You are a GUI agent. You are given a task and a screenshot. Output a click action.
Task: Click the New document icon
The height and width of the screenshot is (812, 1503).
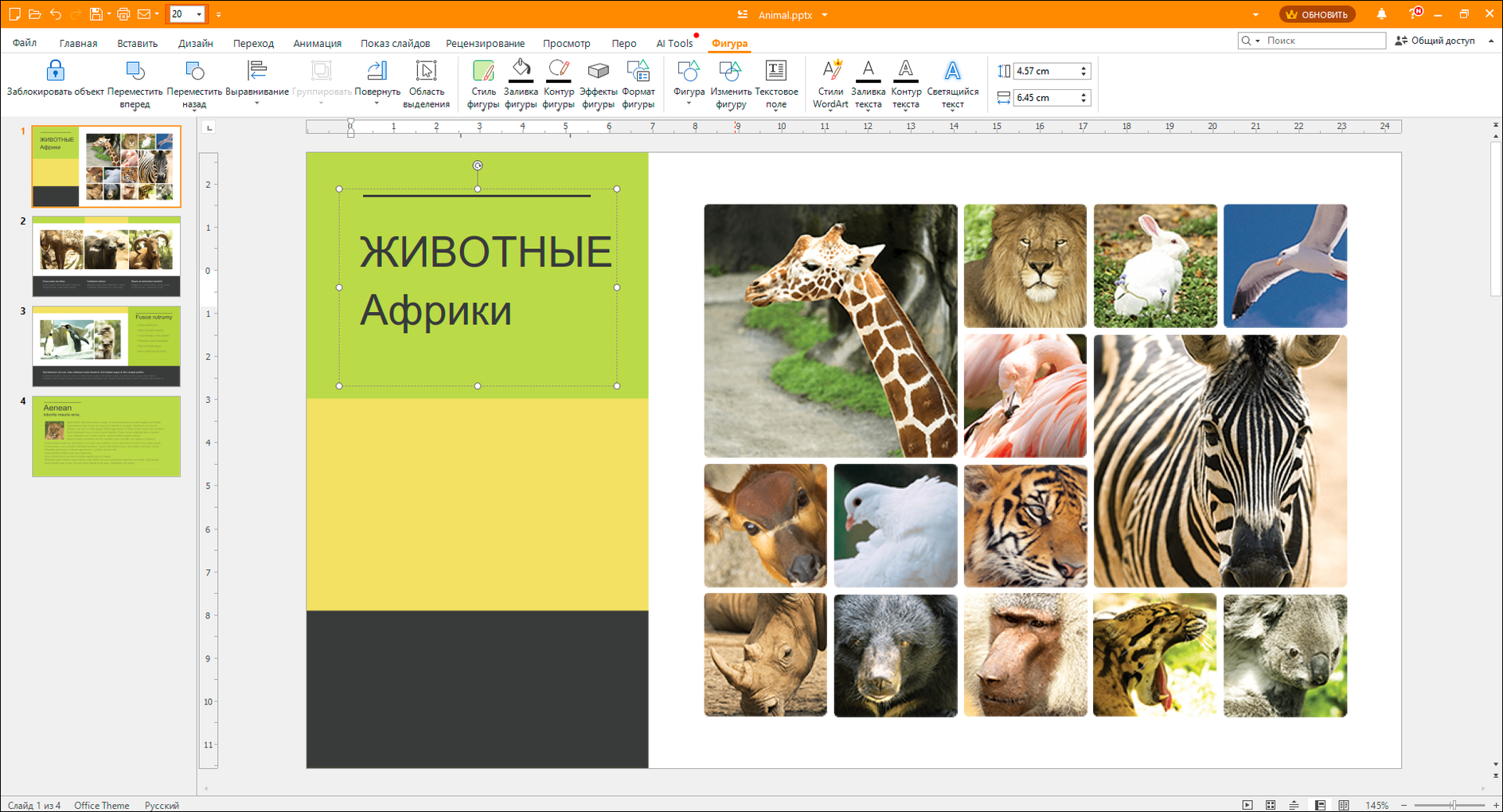pyautogui.click(x=14, y=14)
